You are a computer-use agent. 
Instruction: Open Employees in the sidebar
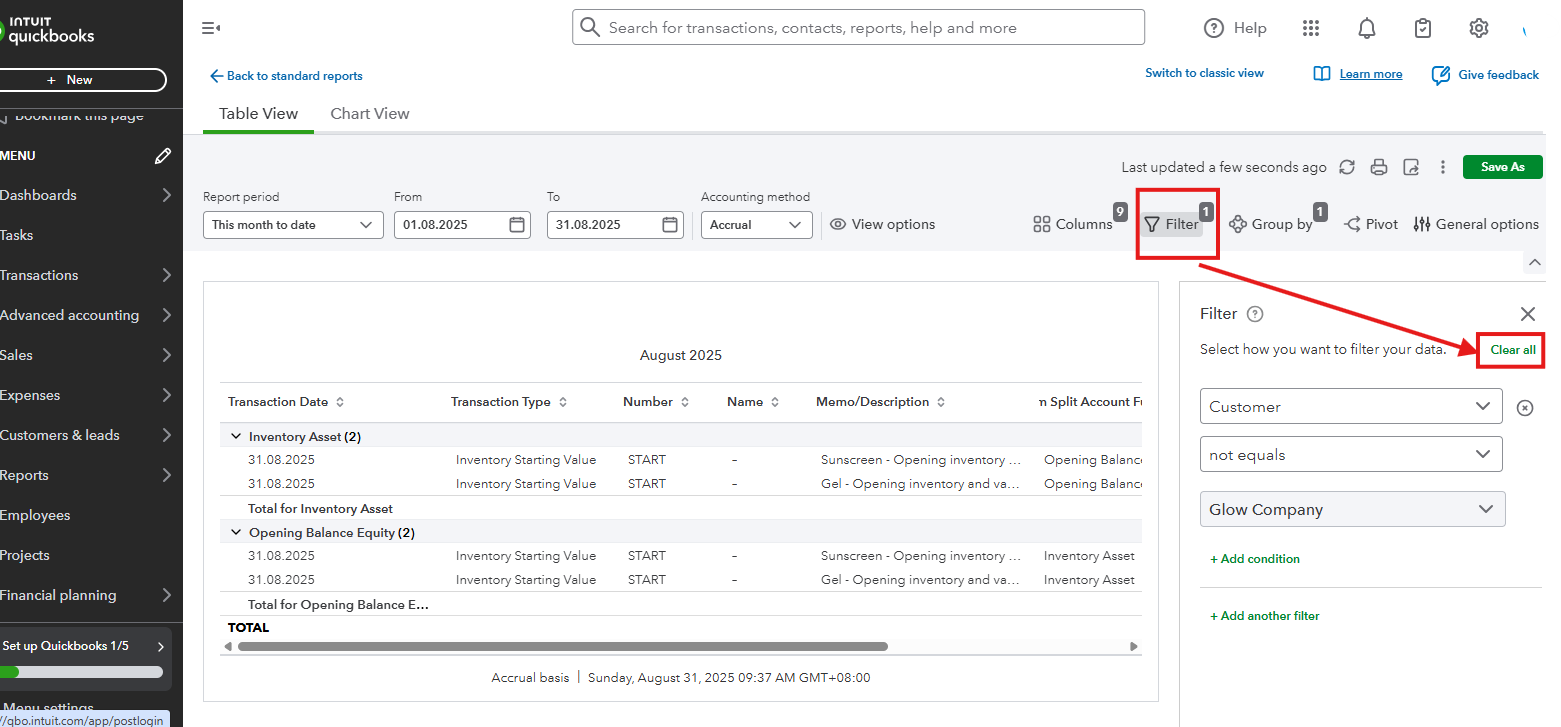point(35,515)
